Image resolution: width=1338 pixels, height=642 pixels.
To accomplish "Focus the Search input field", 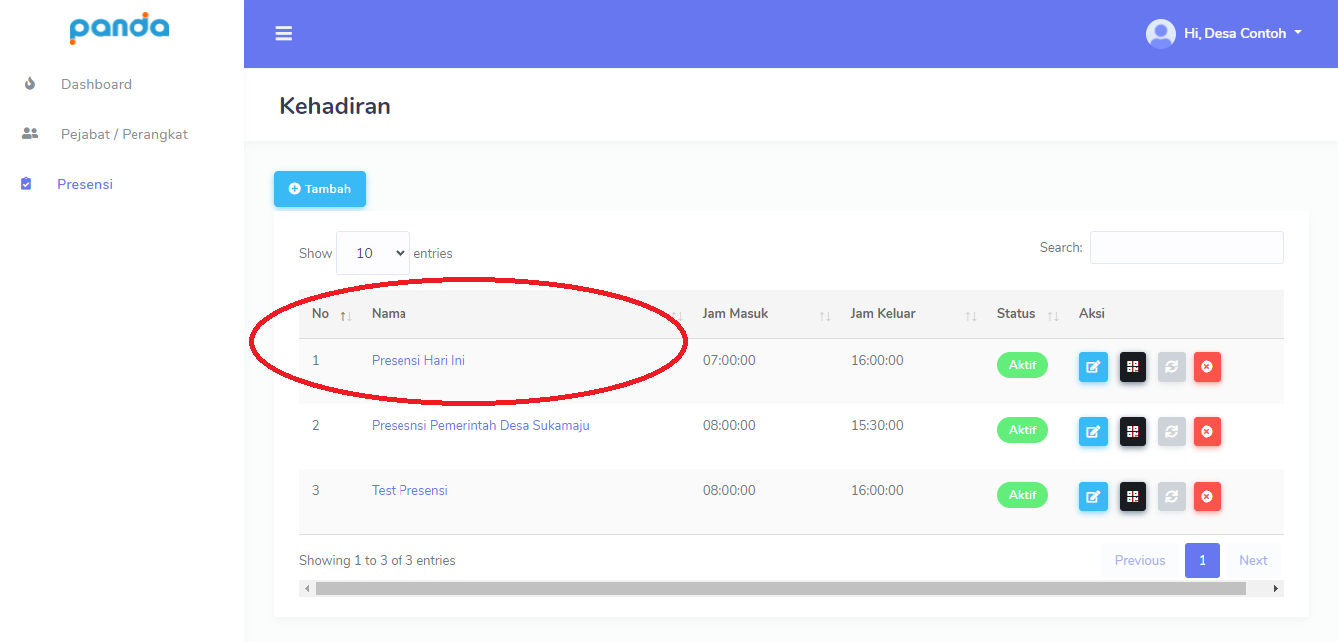I will click(x=1187, y=247).
